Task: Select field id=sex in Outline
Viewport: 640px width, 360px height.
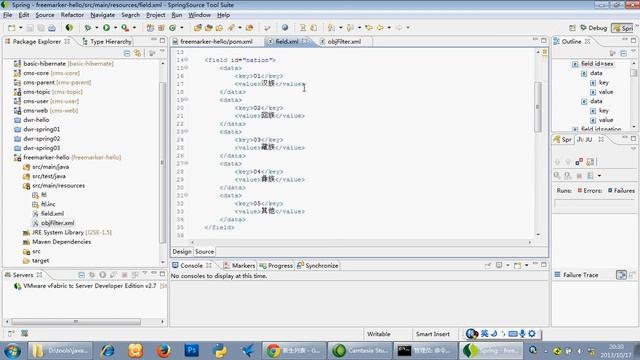Action: (x=593, y=64)
